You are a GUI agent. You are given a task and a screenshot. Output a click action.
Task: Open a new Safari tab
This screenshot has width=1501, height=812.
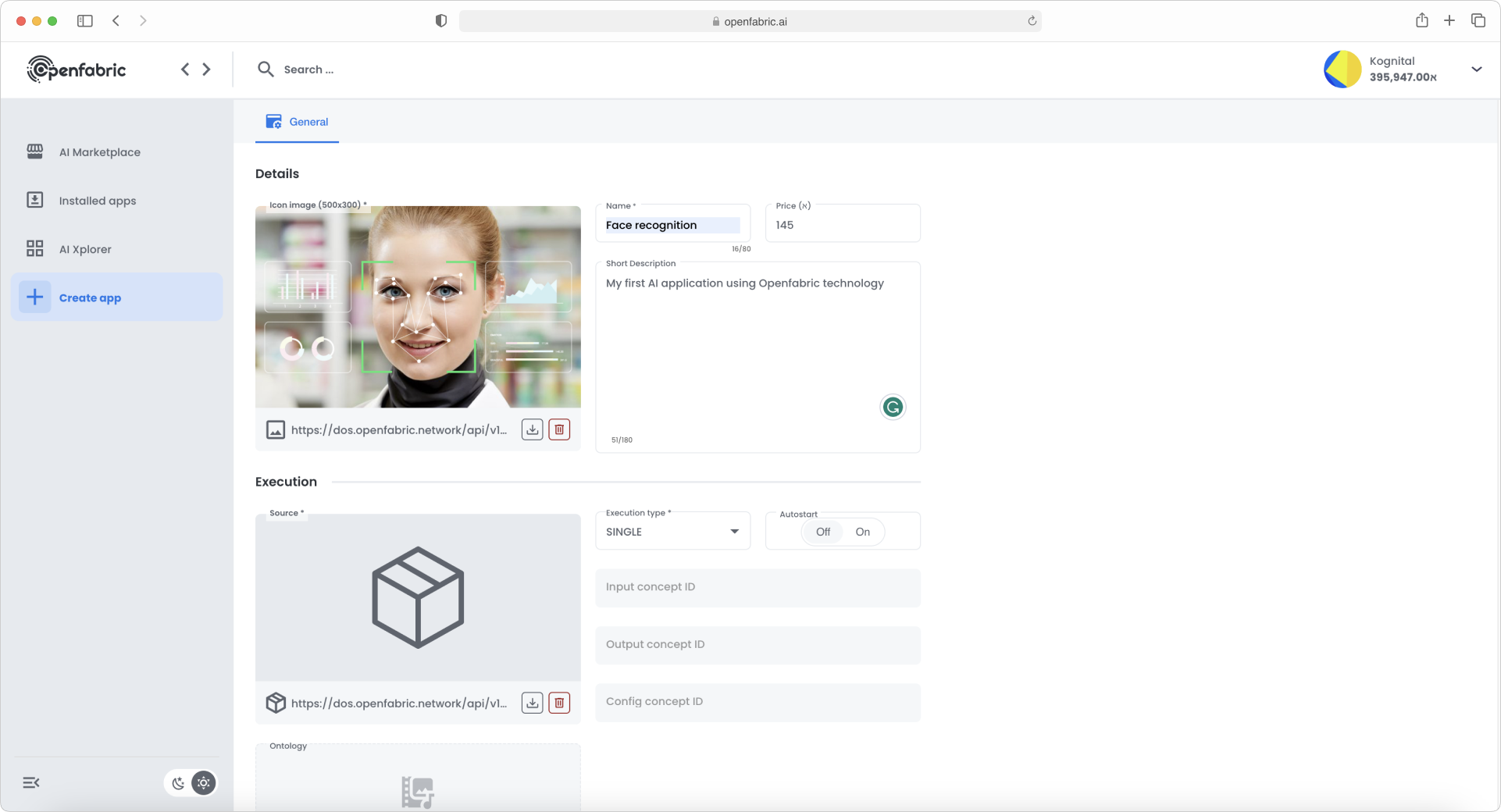tap(1449, 21)
